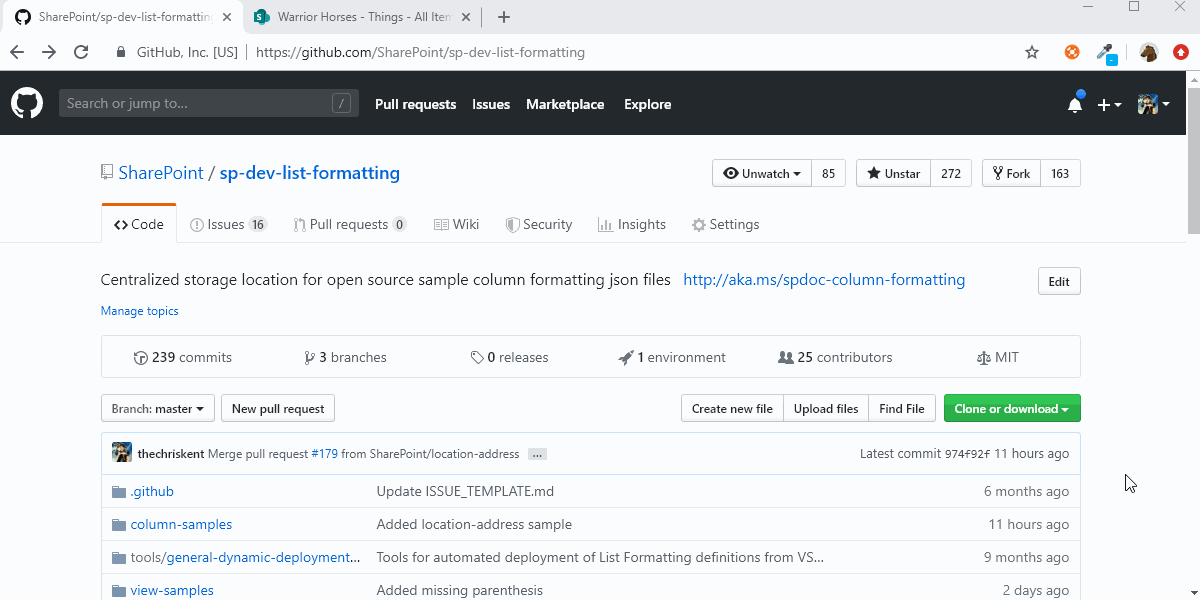Reload the page
The width and height of the screenshot is (1200, 600).
coord(81,52)
